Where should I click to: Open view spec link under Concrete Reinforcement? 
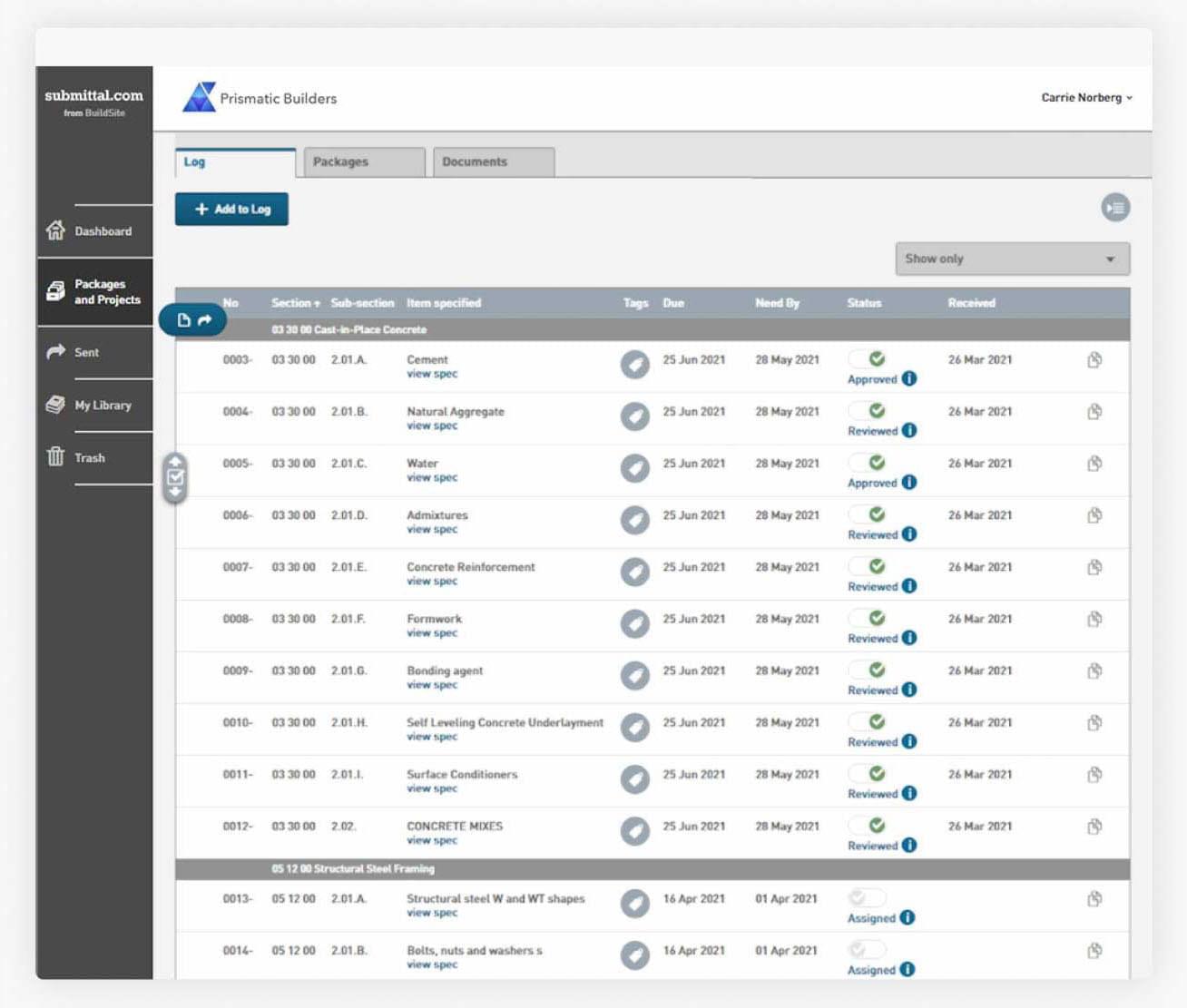point(432,582)
